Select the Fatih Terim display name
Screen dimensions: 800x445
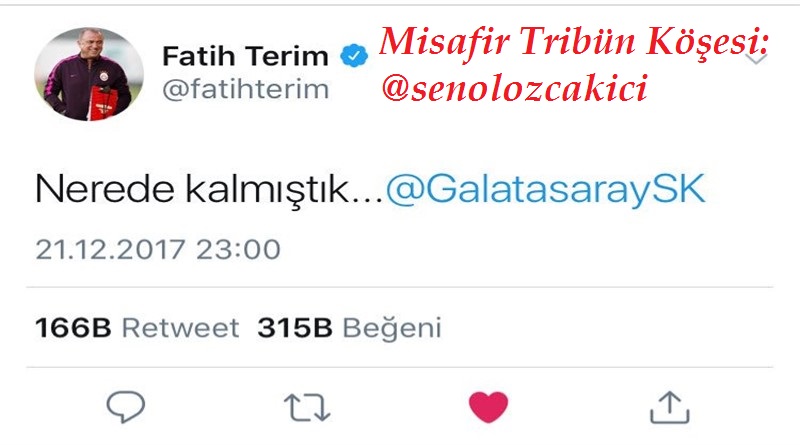point(245,56)
